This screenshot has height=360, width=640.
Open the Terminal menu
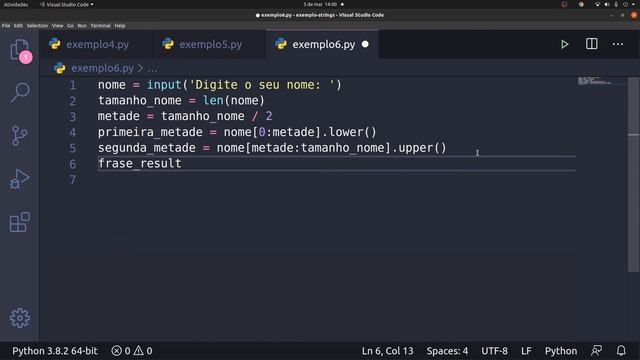(100, 25)
